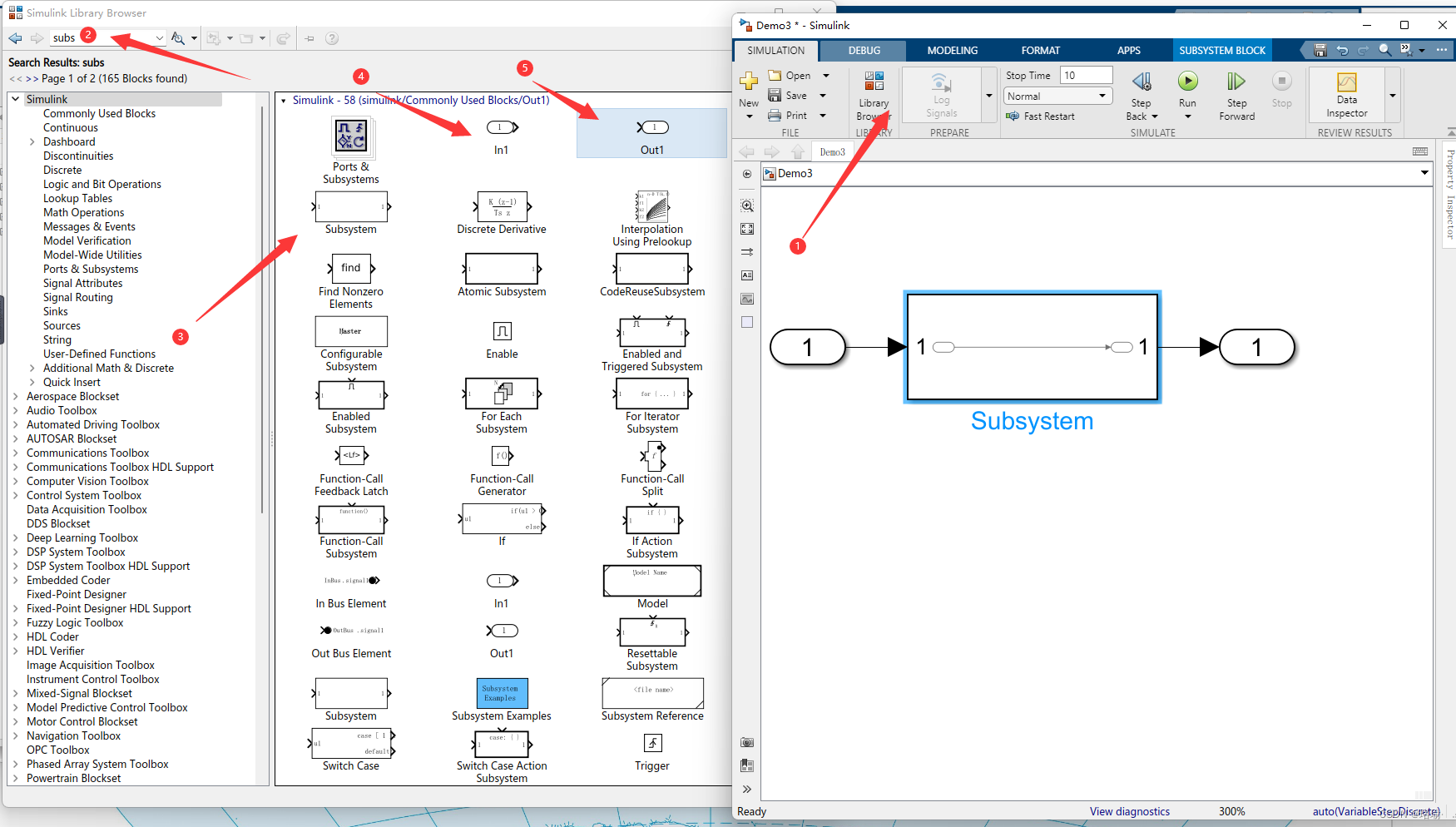Switch to the DEBUG ribbon tab

(x=864, y=50)
